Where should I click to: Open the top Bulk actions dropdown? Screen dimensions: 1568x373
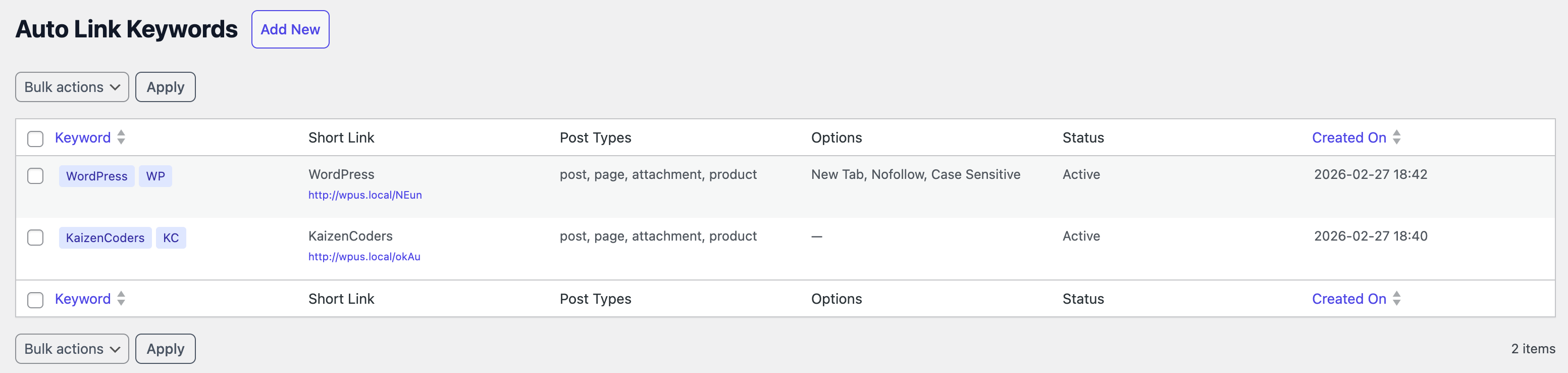tap(72, 87)
